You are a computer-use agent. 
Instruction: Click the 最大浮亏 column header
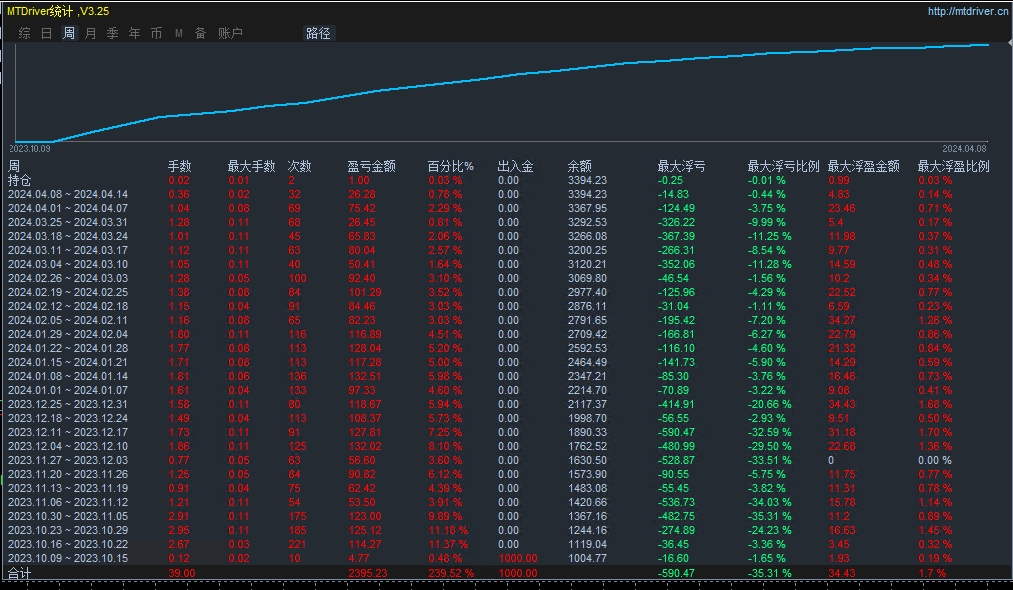(681, 166)
